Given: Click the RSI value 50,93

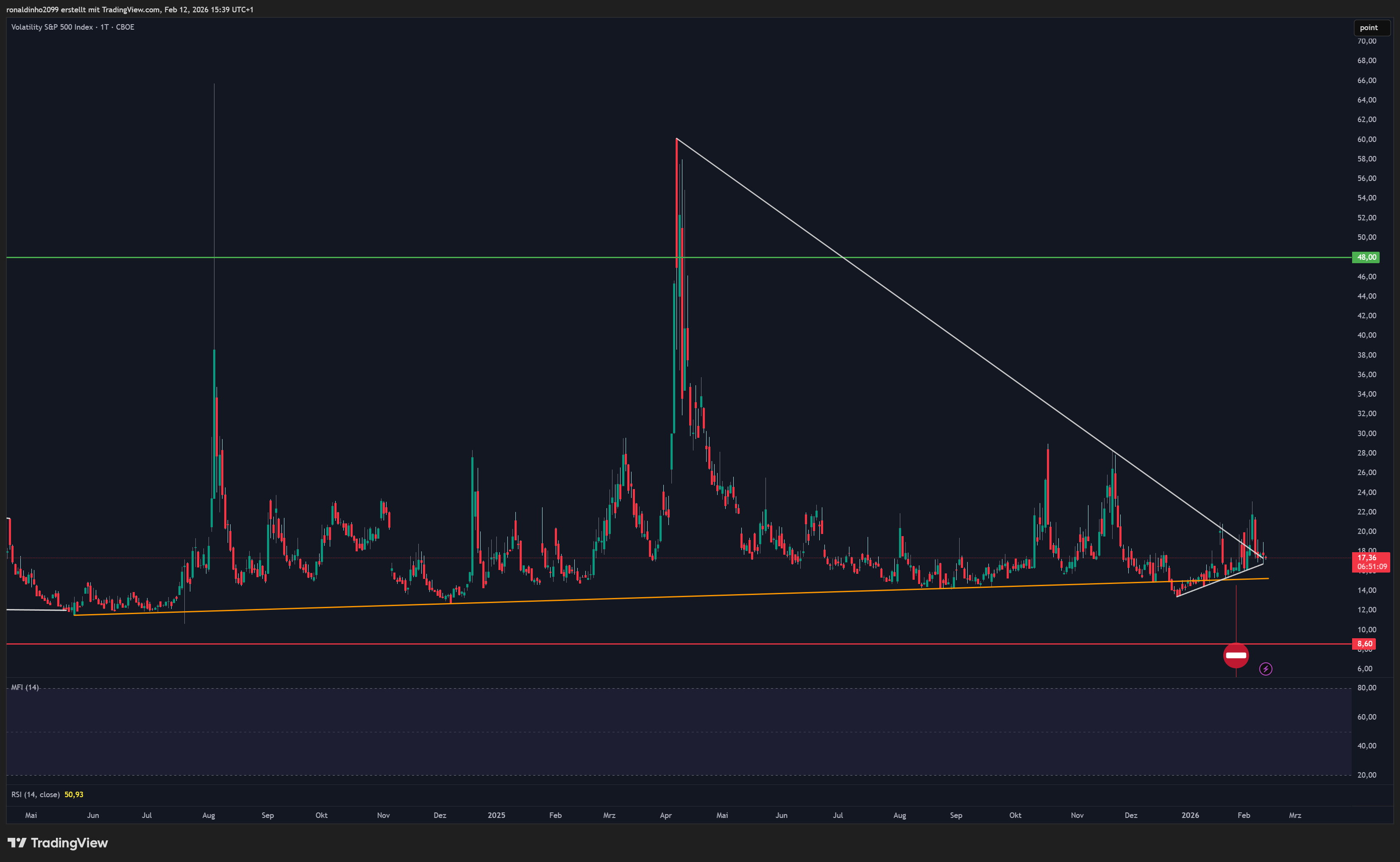Looking at the screenshot, I should tap(74, 794).
